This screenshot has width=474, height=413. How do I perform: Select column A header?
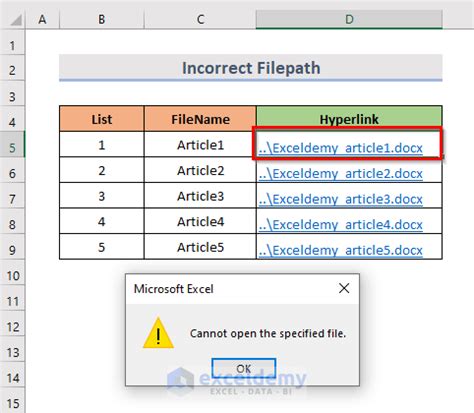(42, 19)
